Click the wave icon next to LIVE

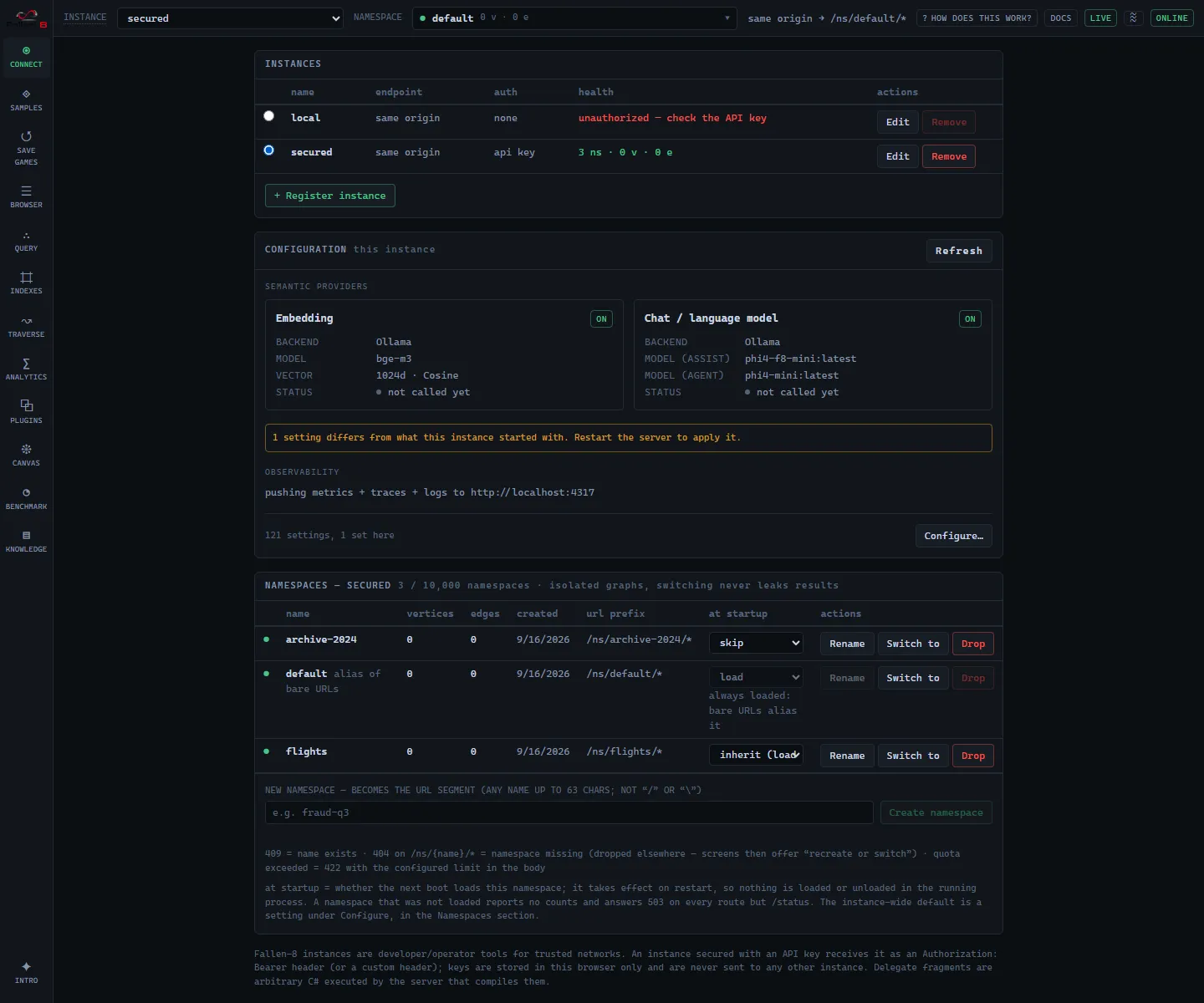coord(1133,18)
